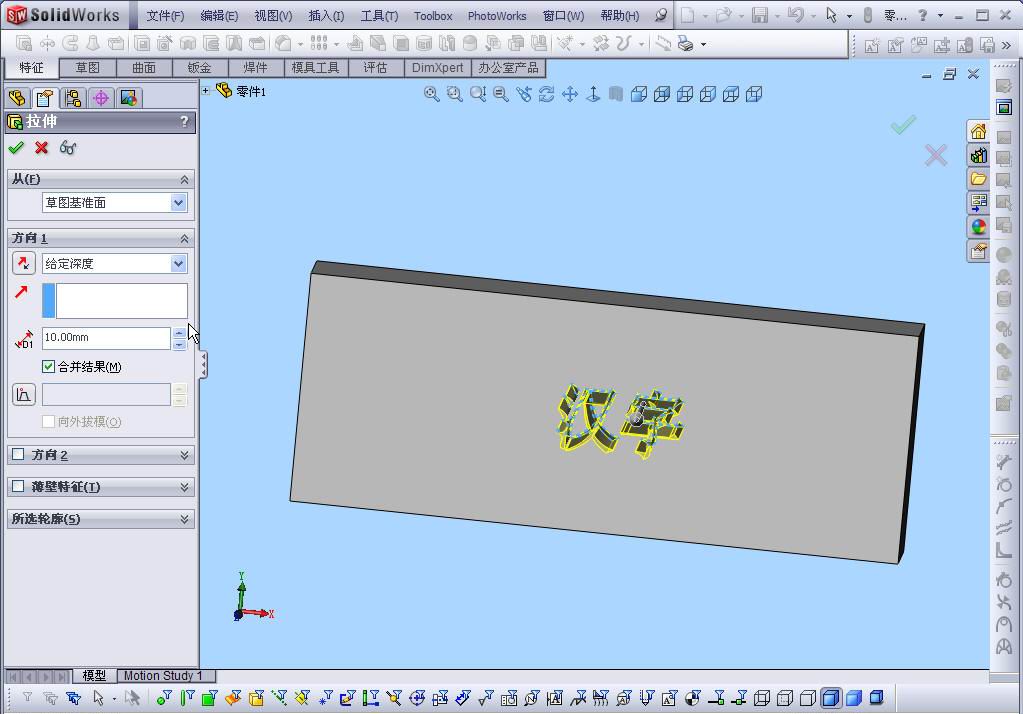Viewport: 1023px width, 714px height.
Task: Switch to Motion Study 1 tab
Action: 163,675
